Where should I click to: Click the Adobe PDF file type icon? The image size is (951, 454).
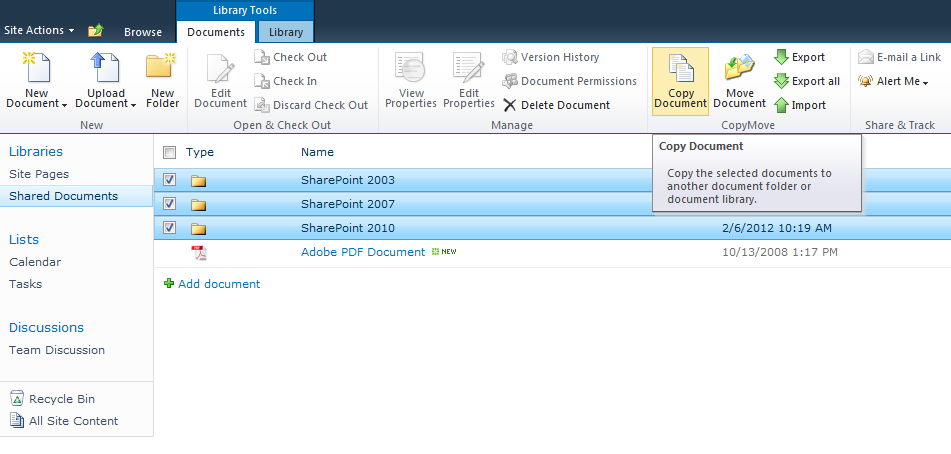[x=199, y=253]
